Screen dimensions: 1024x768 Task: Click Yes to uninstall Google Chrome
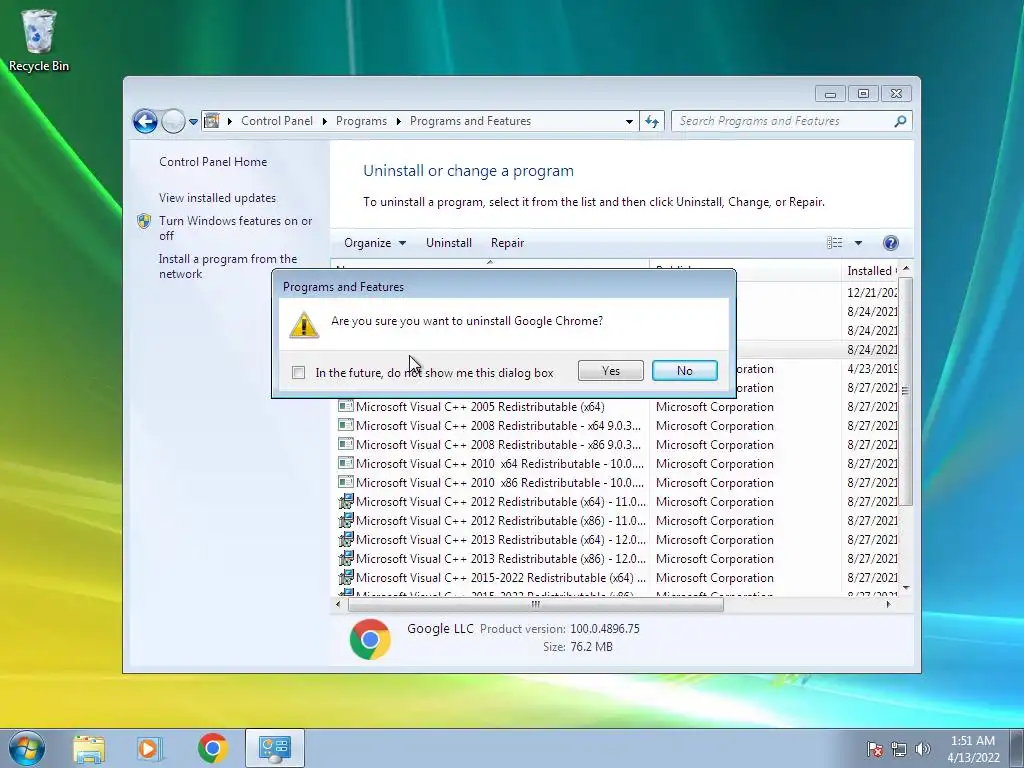[611, 371]
